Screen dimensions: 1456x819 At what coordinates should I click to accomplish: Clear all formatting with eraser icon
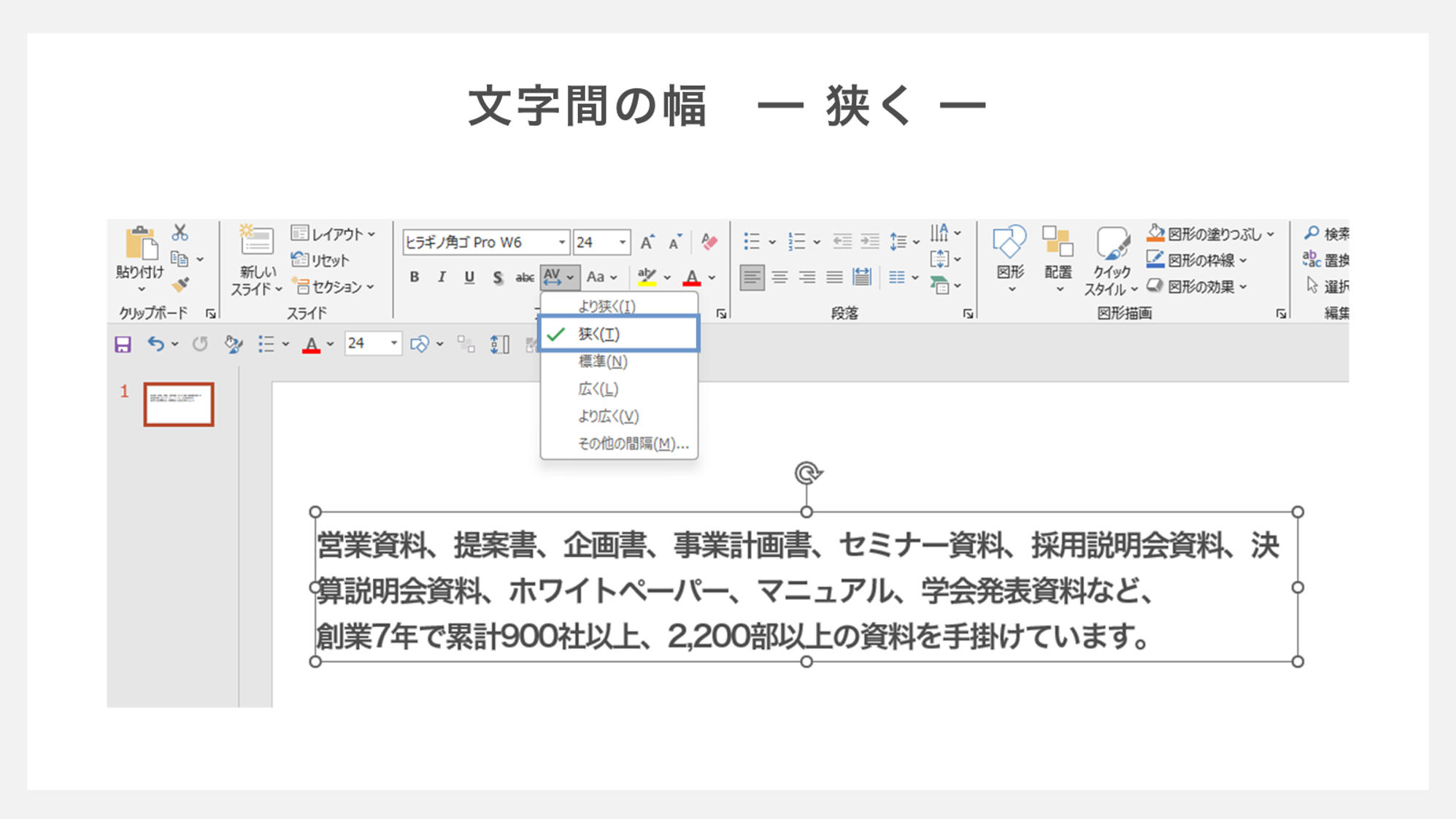pos(709,242)
